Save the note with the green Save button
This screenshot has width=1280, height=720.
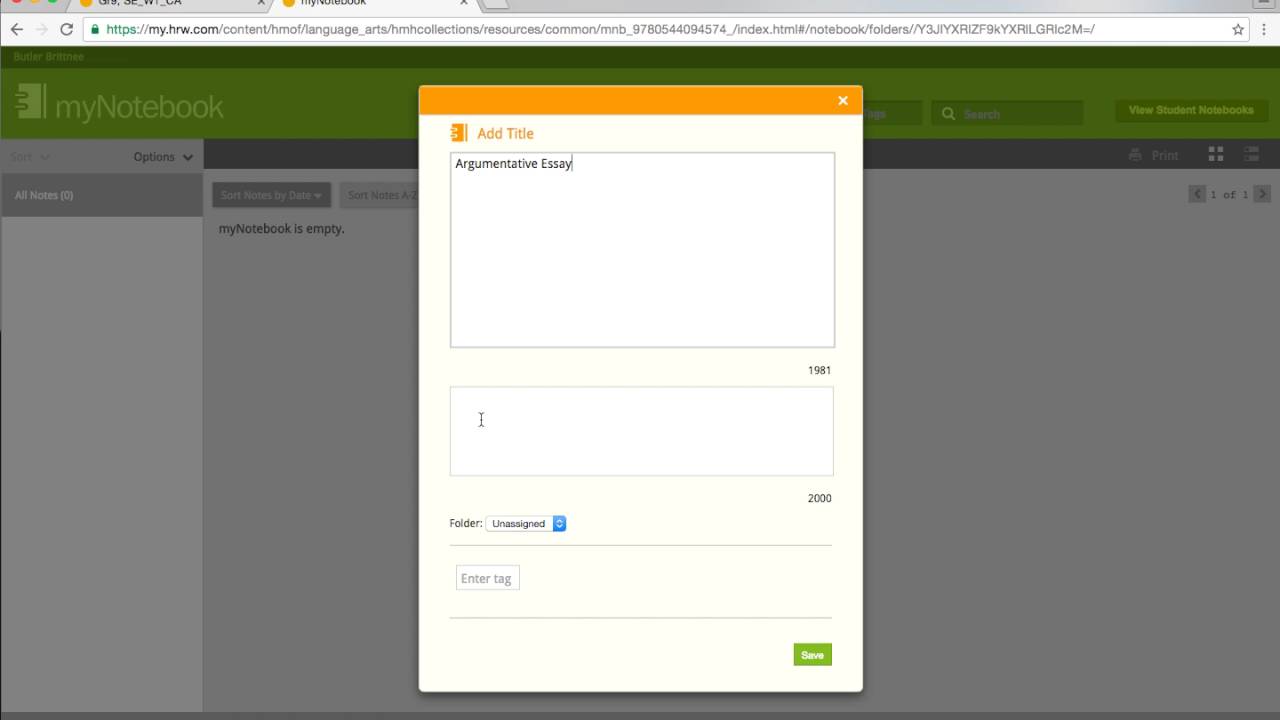pyautogui.click(x=812, y=655)
